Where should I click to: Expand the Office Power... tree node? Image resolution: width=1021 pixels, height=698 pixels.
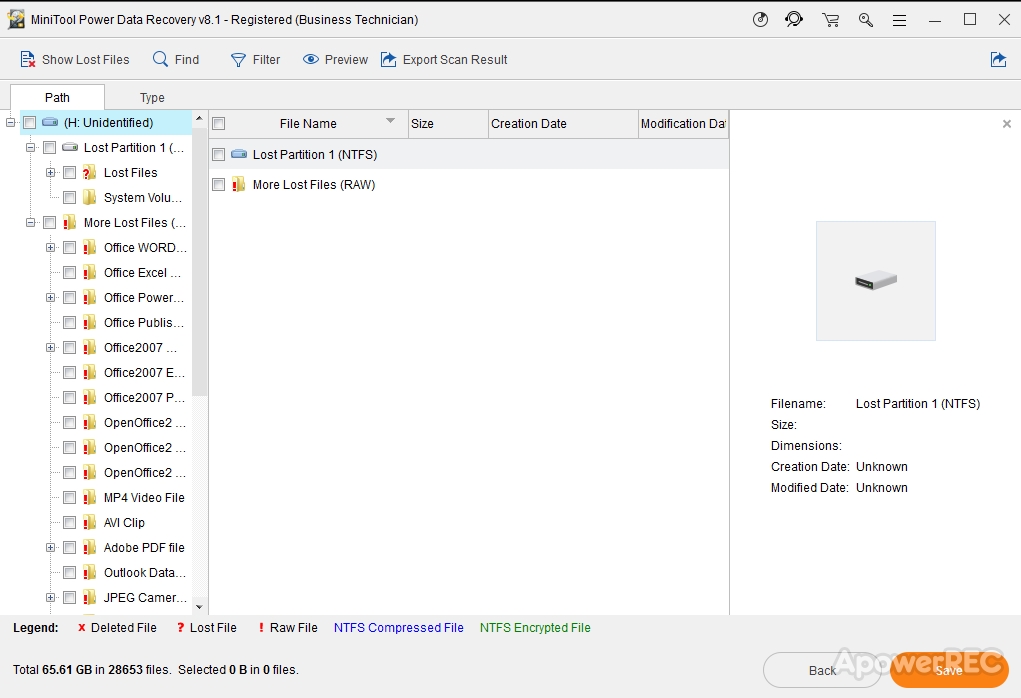[50, 298]
